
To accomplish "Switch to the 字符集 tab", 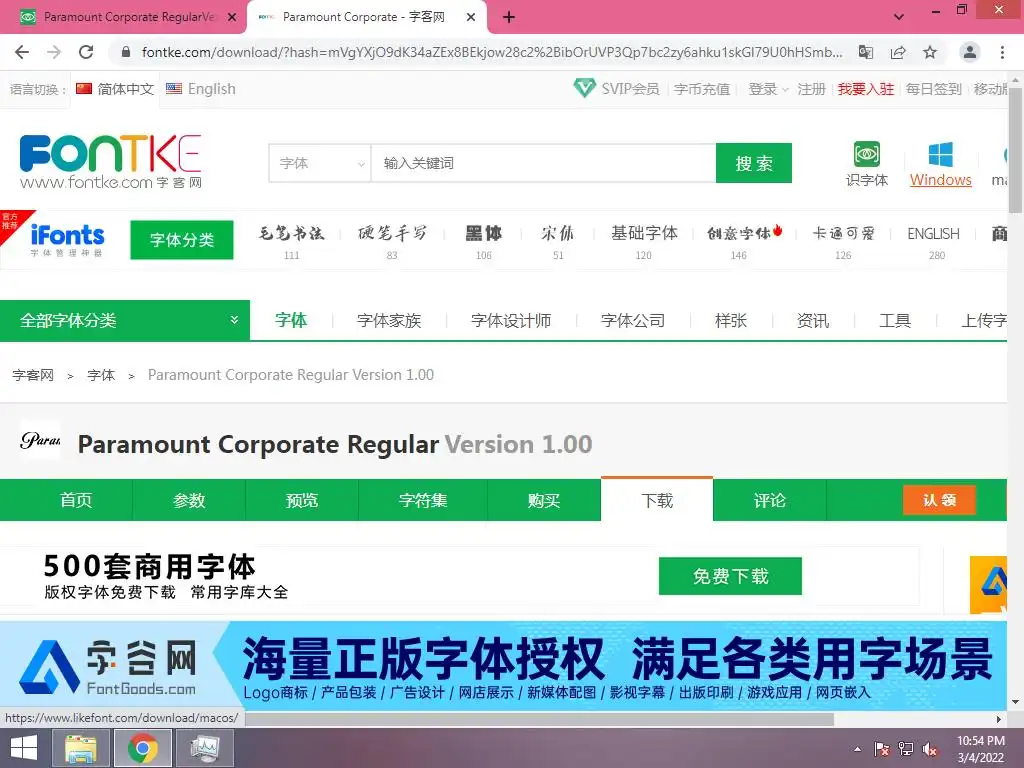I will point(423,500).
